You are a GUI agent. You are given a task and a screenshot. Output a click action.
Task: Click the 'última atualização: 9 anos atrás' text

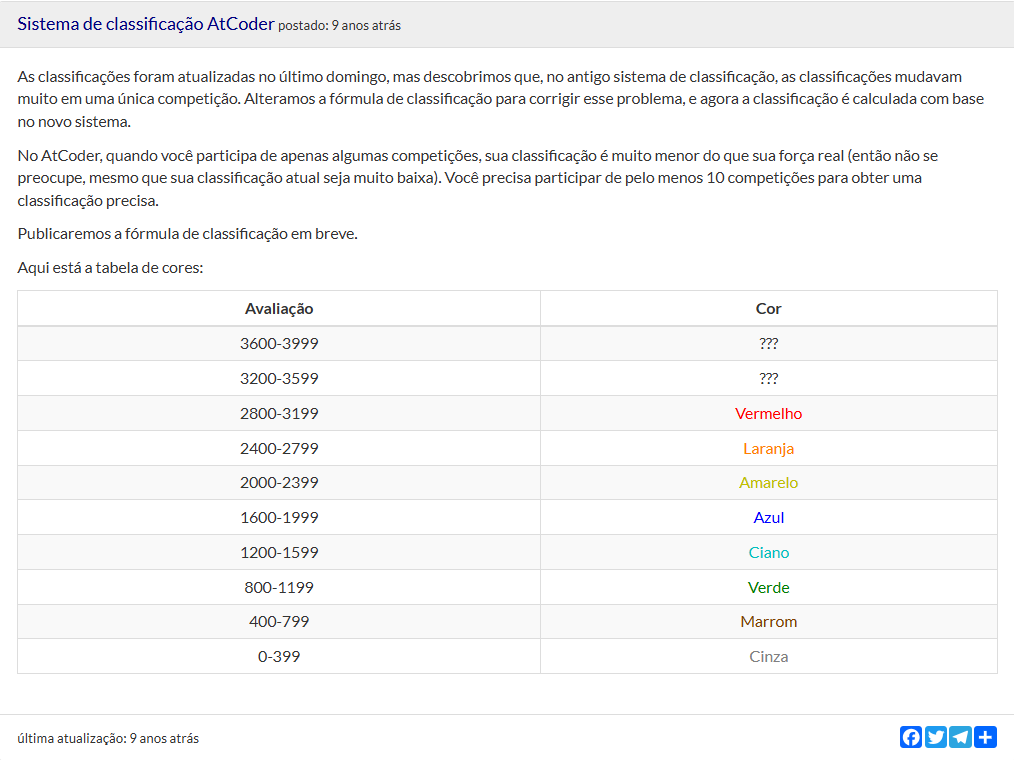tap(108, 739)
